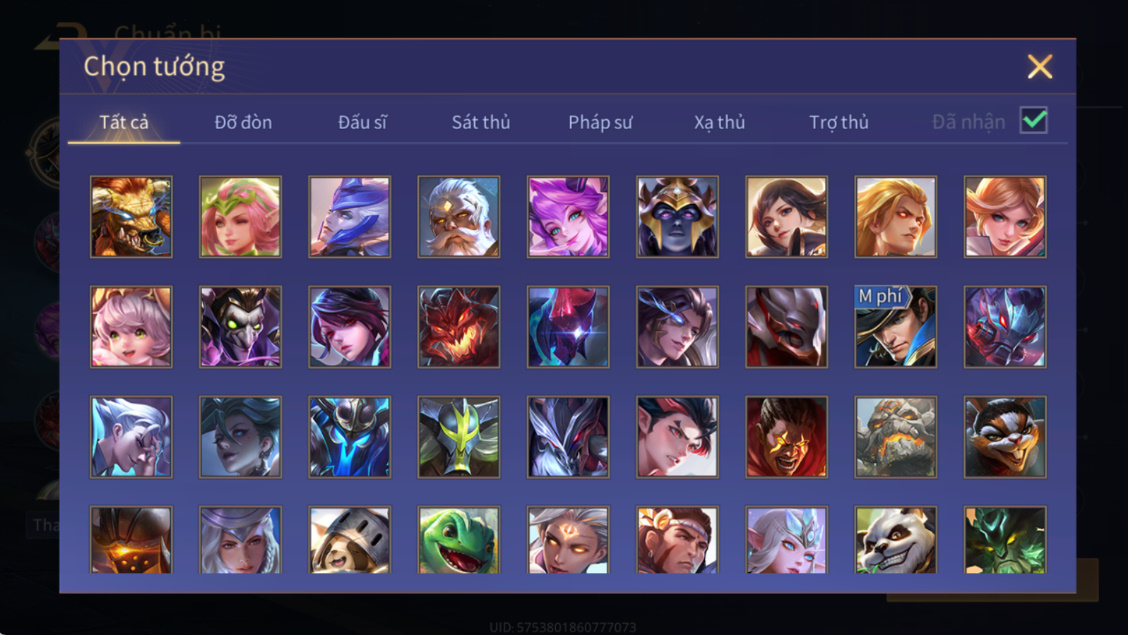This screenshot has height=635, width=1128.
Task: Choose the hero tagged "M phí"
Action: pyautogui.click(x=896, y=326)
